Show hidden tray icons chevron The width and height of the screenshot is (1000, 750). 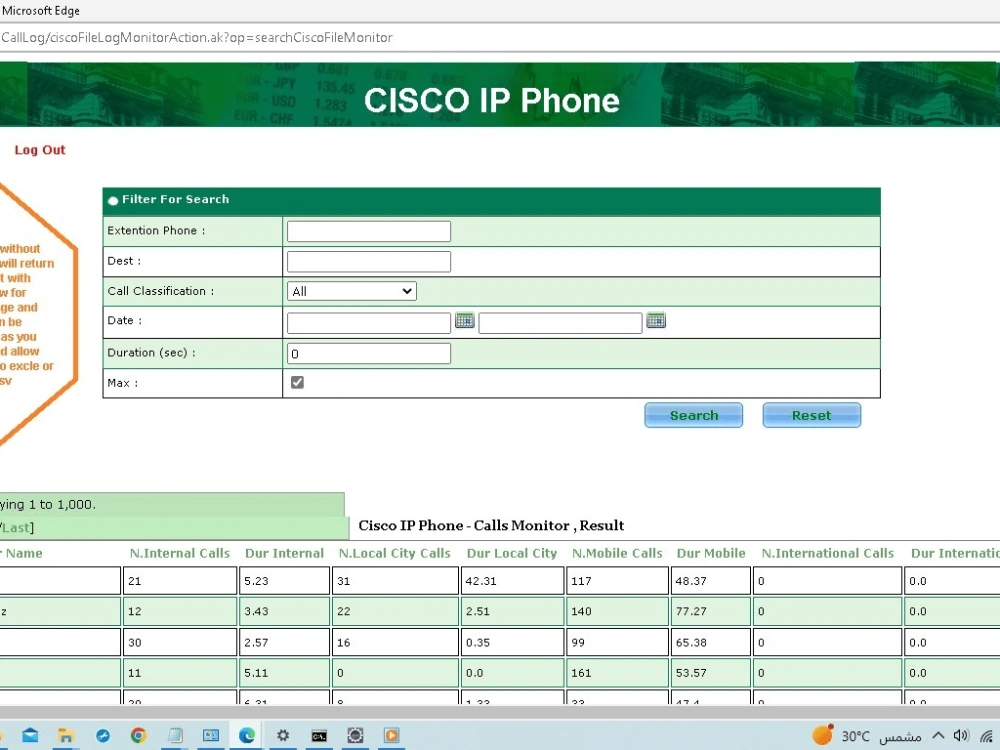(938, 735)
